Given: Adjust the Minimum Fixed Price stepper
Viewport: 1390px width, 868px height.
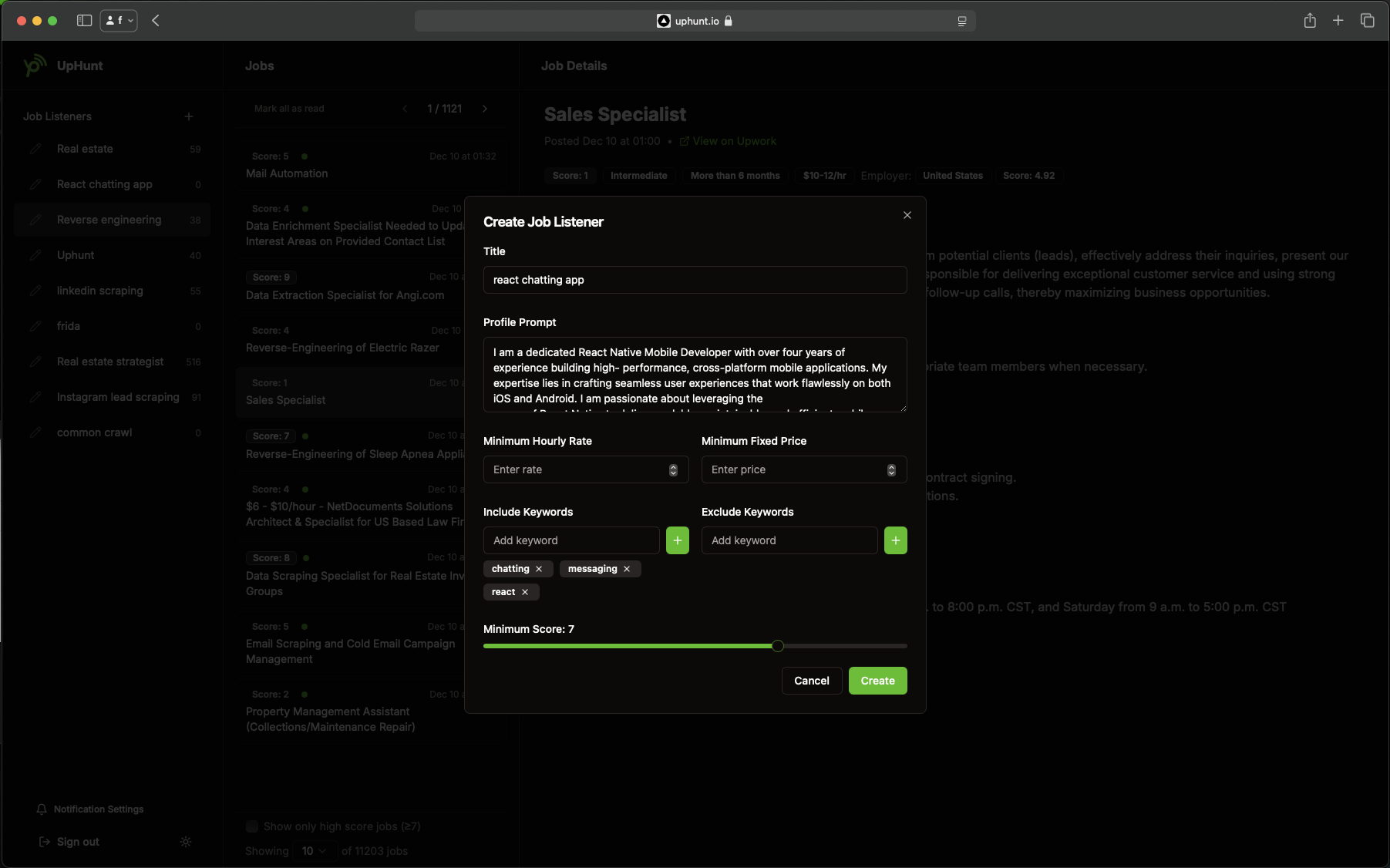Looking at the screenshot, I should (x=891, y=469).
